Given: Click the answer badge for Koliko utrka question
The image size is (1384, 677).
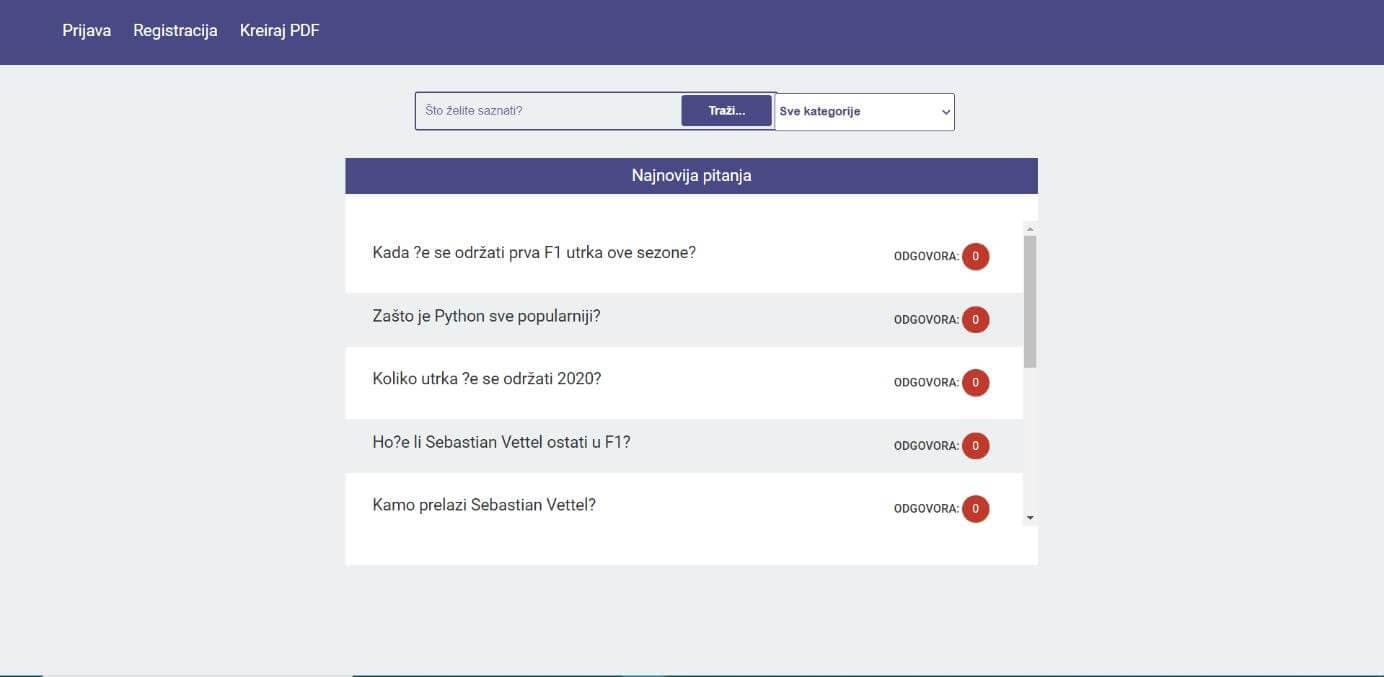Looking at the screenshot, I should (975, 383).
